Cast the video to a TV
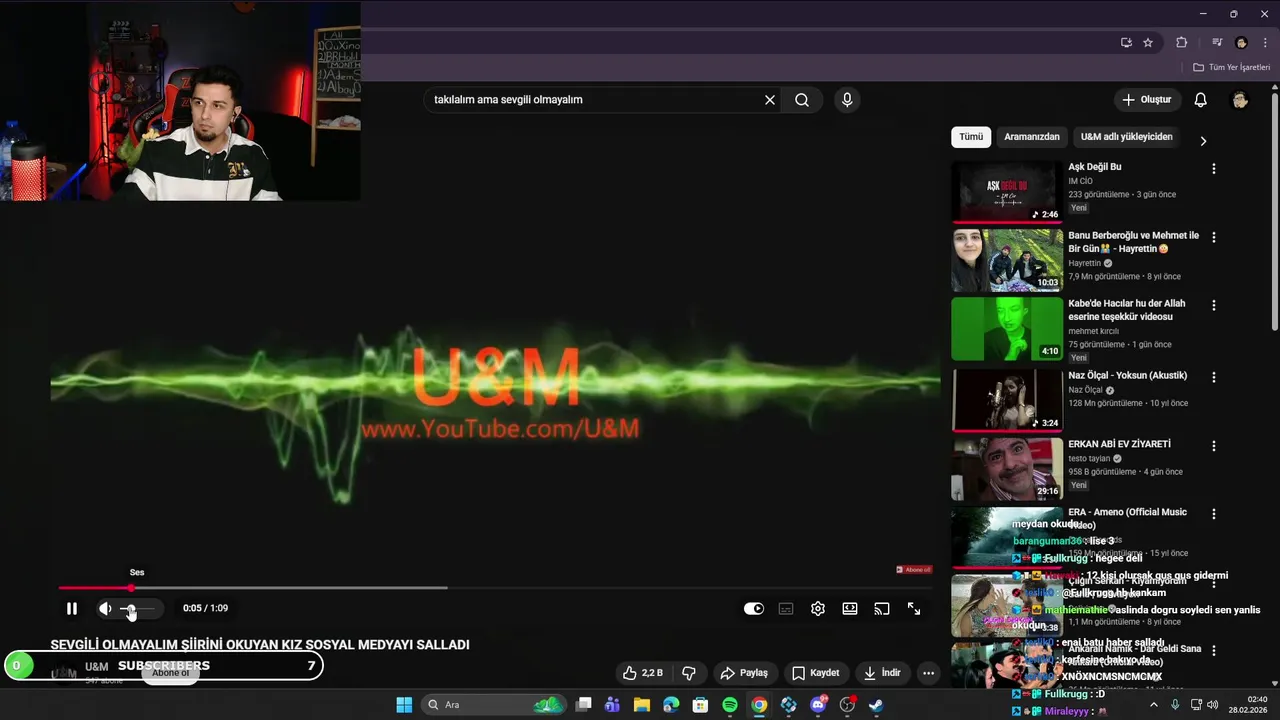 (x=882, y=608)
